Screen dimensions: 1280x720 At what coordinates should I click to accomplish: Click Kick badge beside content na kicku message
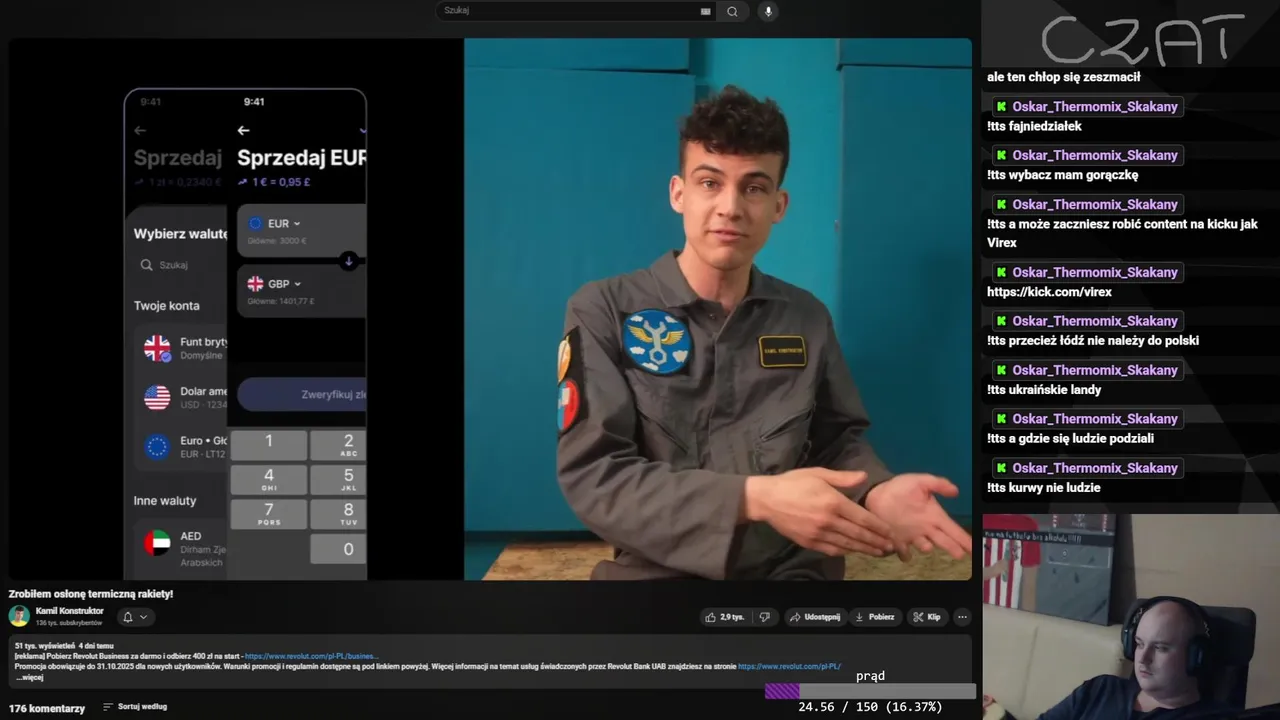(1001, 205)
